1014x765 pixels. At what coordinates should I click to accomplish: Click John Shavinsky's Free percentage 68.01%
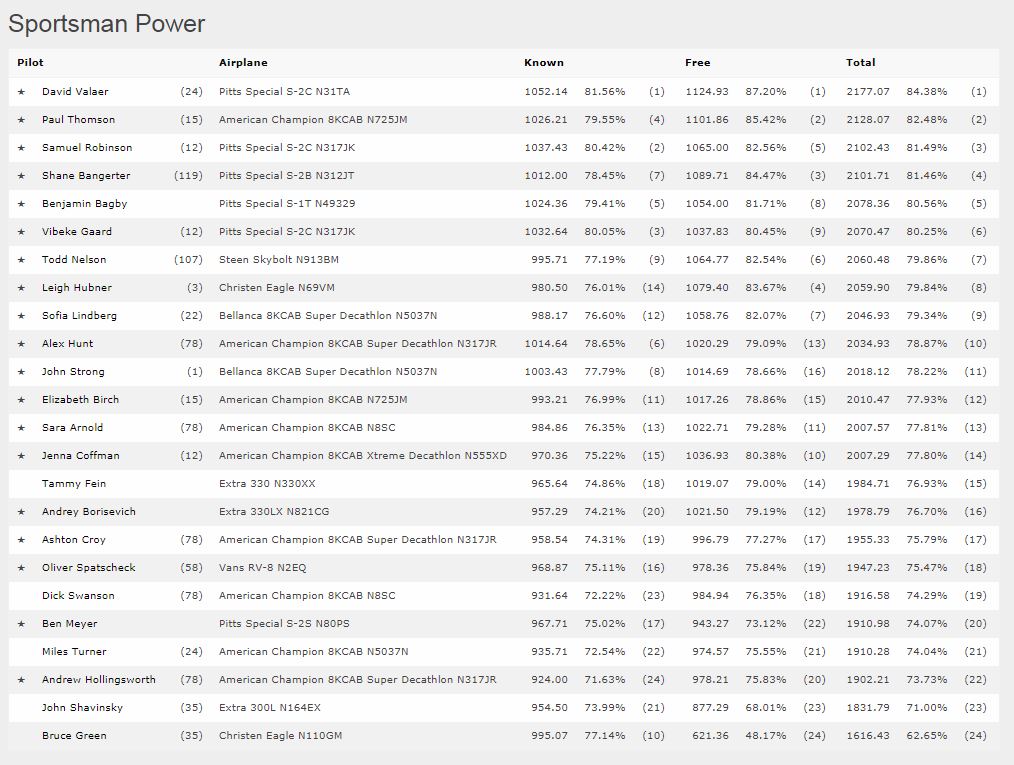(x=766, y=707)
